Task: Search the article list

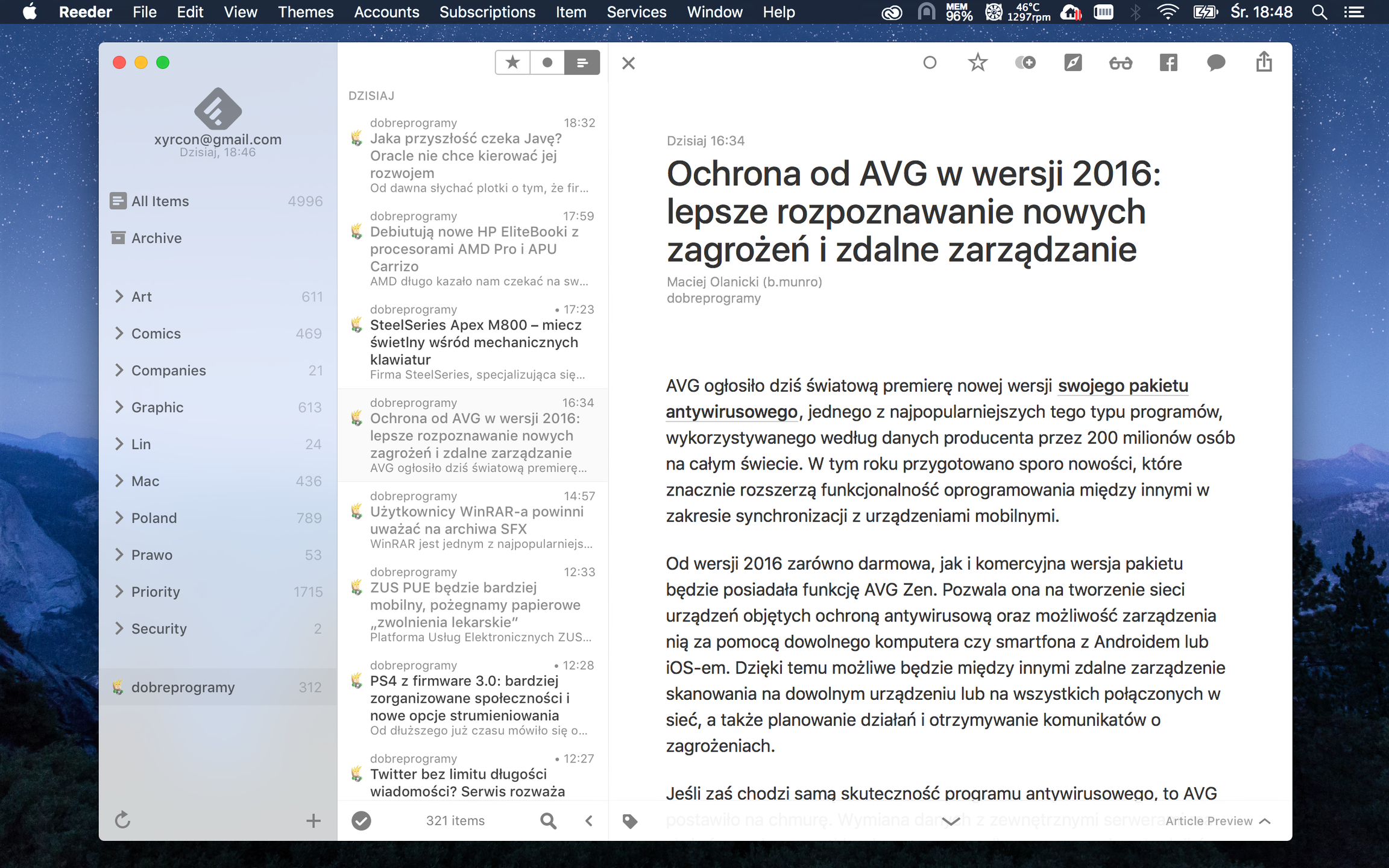Action: pyautogui.click(x=548, y=820)
